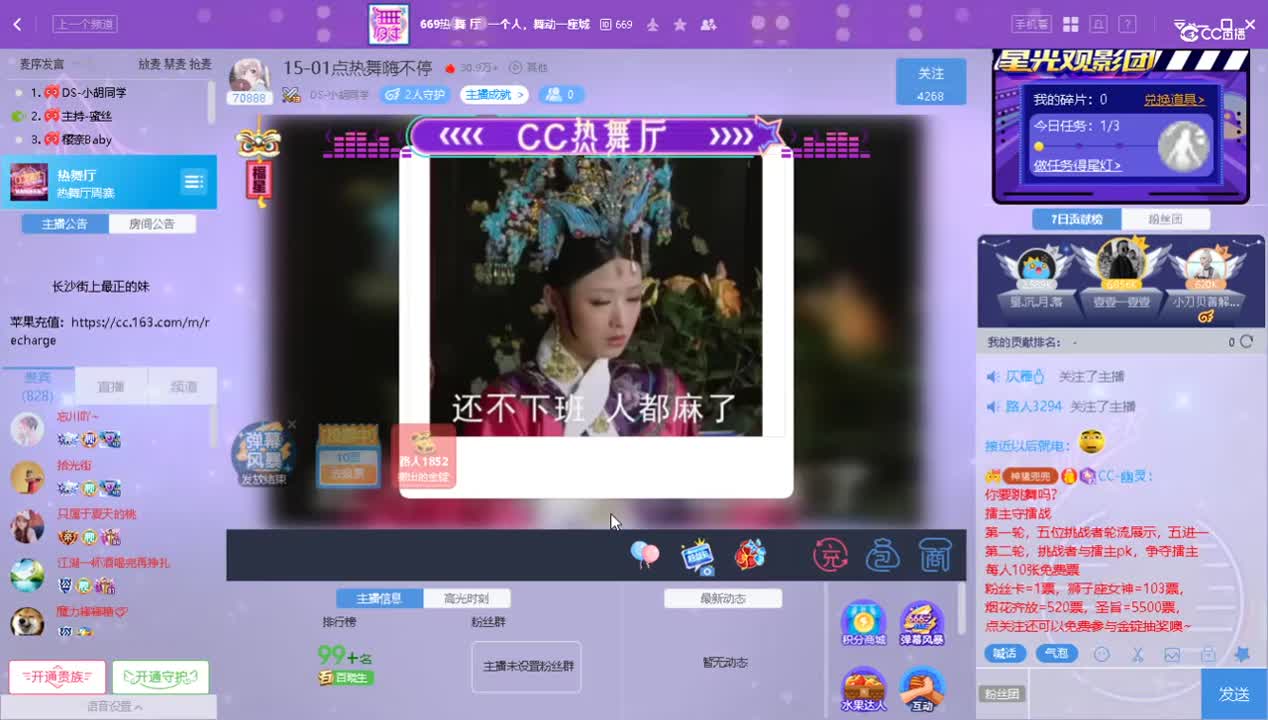Follow the streamer via 关注 button
The height and width of the screenshot is (720, 1268).
point(931,82)
